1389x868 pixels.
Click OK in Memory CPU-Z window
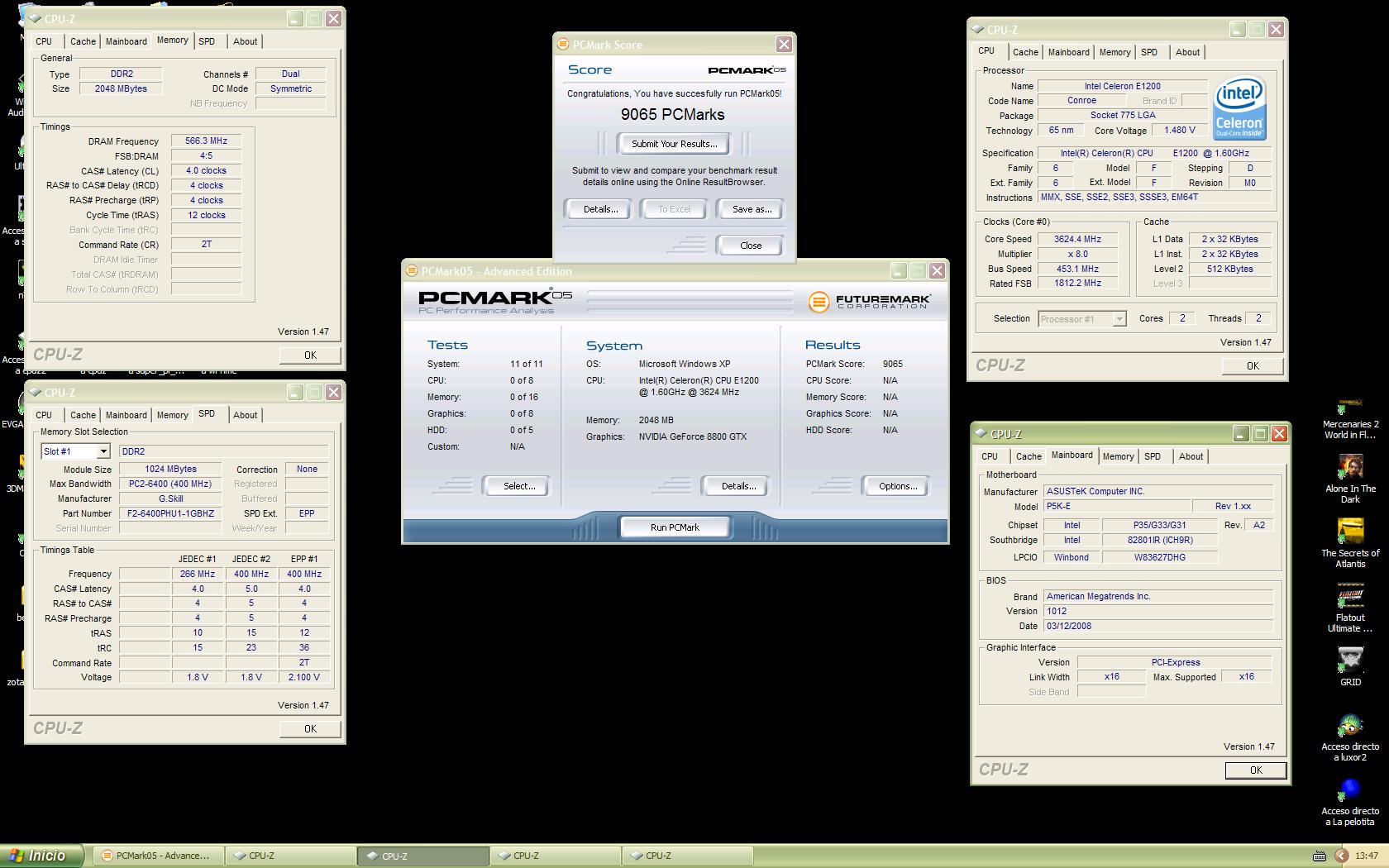(310, 355)
